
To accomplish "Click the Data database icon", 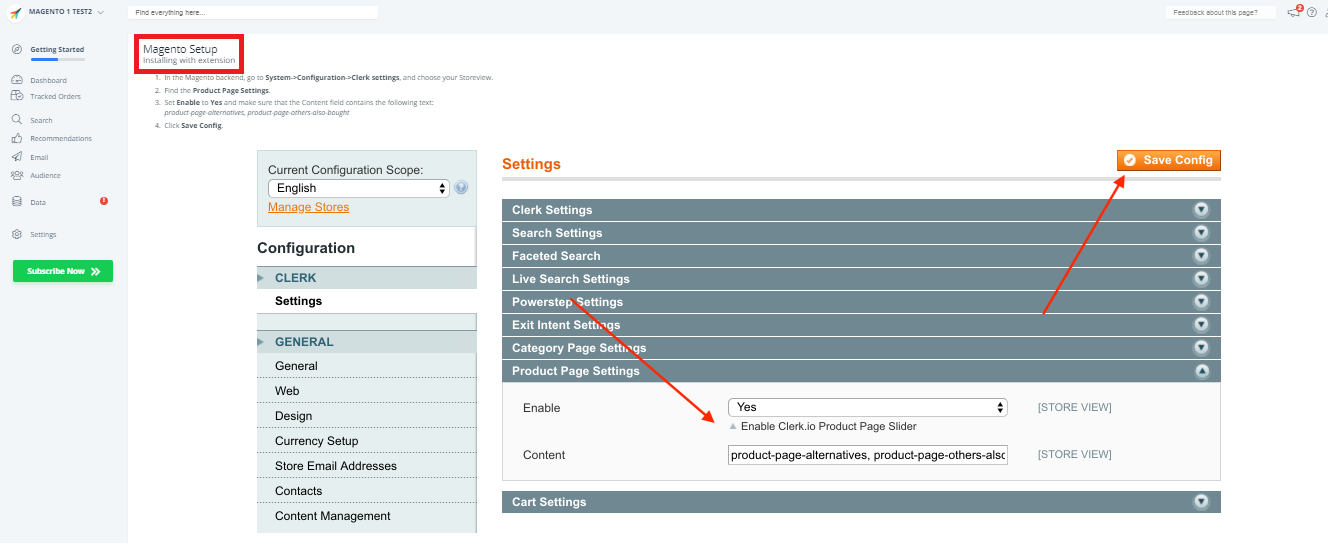I will coord(17,202).
